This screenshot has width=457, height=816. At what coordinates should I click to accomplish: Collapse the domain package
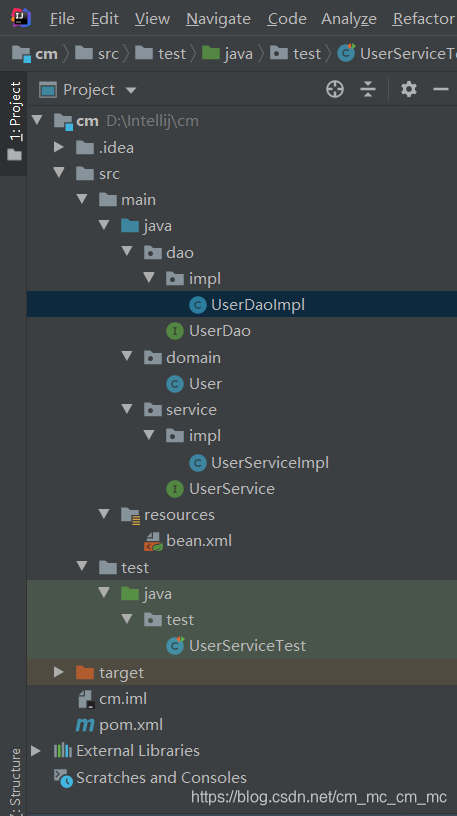pyautogui.click(x=126, y=356)
